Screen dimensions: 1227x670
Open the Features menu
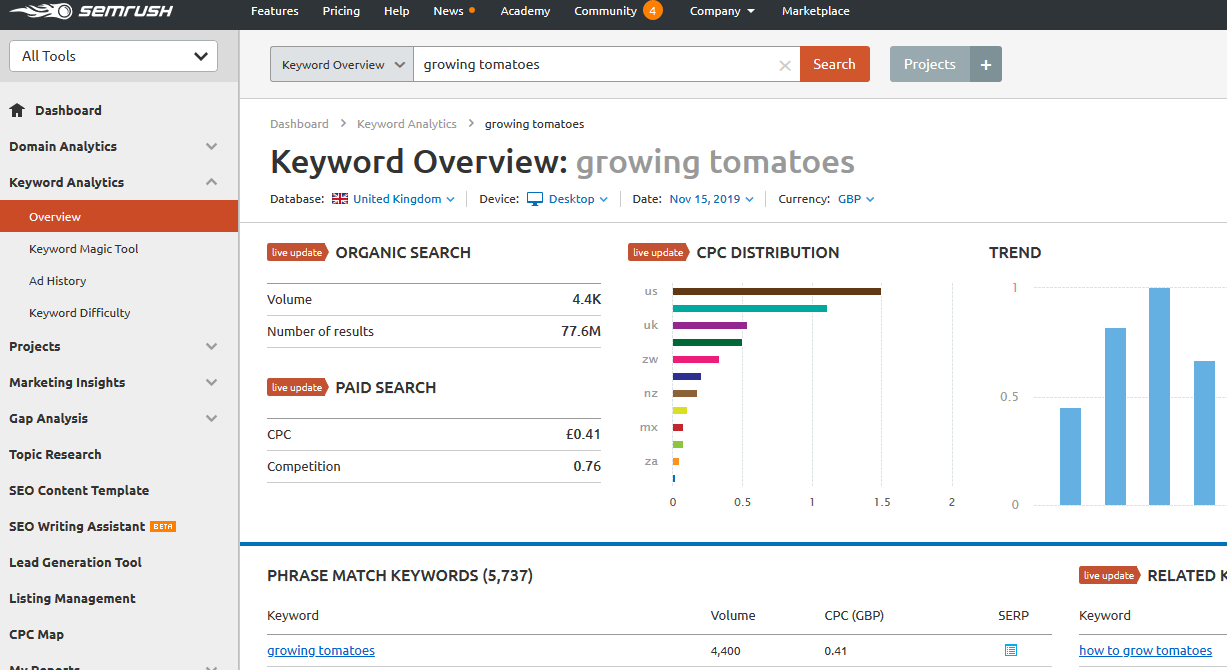pos(275,11)
